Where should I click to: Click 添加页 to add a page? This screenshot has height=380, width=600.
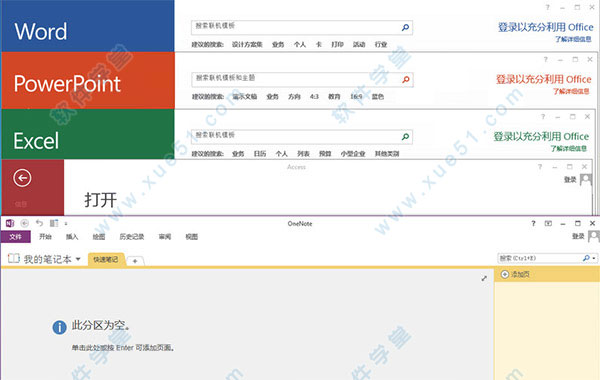click(x=515, y=274)
